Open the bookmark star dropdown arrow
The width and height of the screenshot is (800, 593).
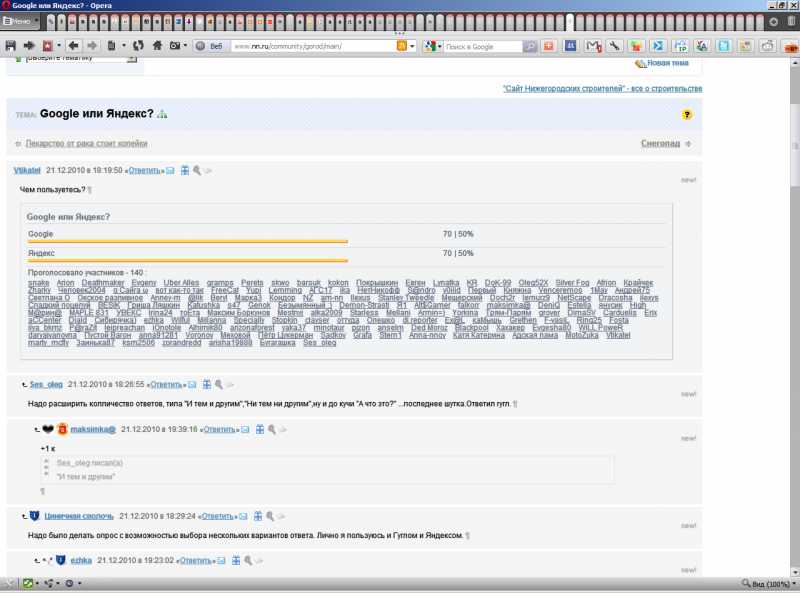point(59,46)
